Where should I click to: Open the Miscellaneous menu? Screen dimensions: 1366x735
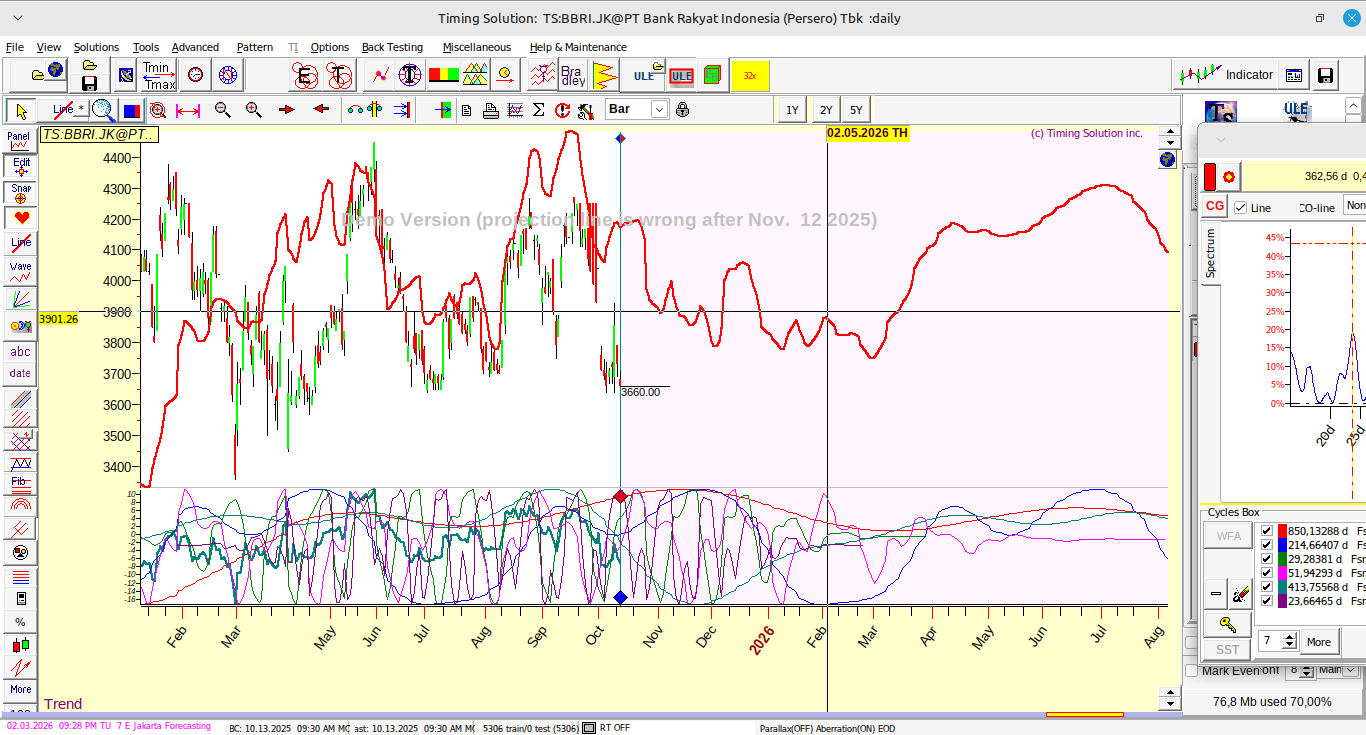click(476, 47)
